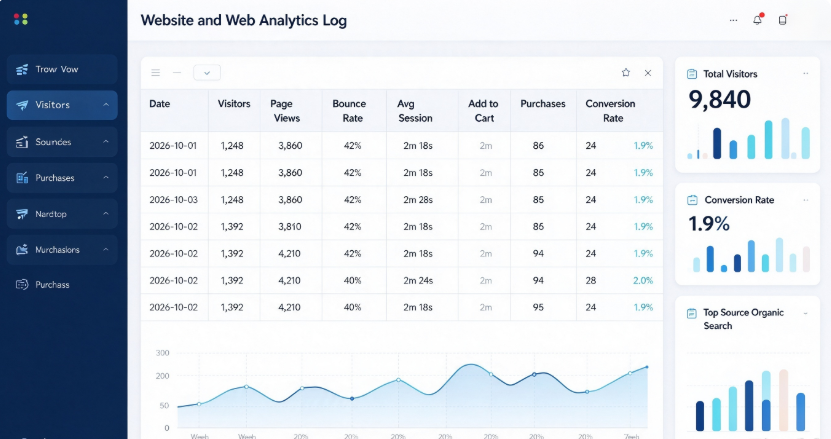831x439 pixels.
Task: Select Purchases in sidebar
Action: (62, 178)
